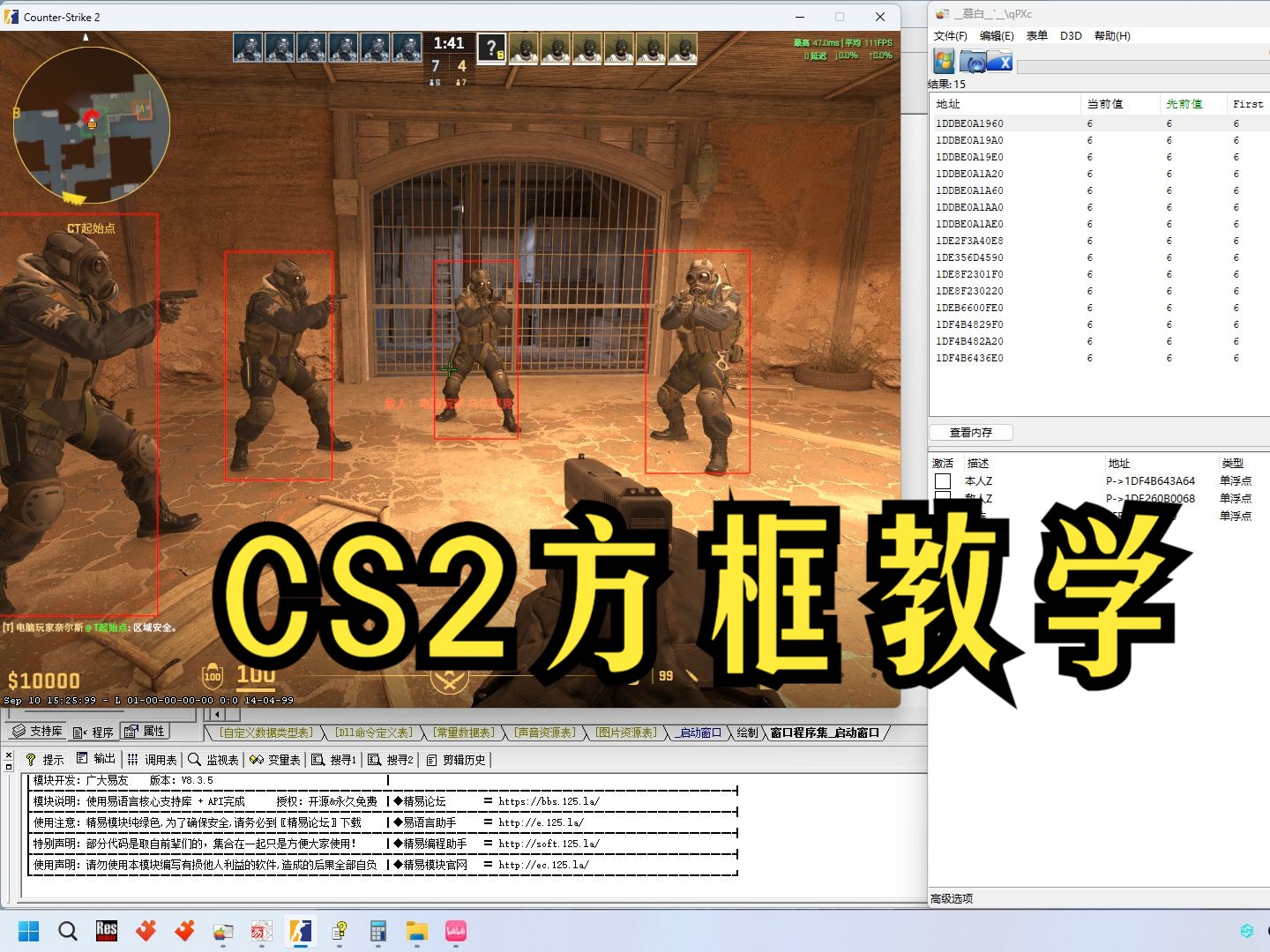The image size is (1270, 952).
Task: Click the link http://ec.125.la/
Action: pos(543,865)
